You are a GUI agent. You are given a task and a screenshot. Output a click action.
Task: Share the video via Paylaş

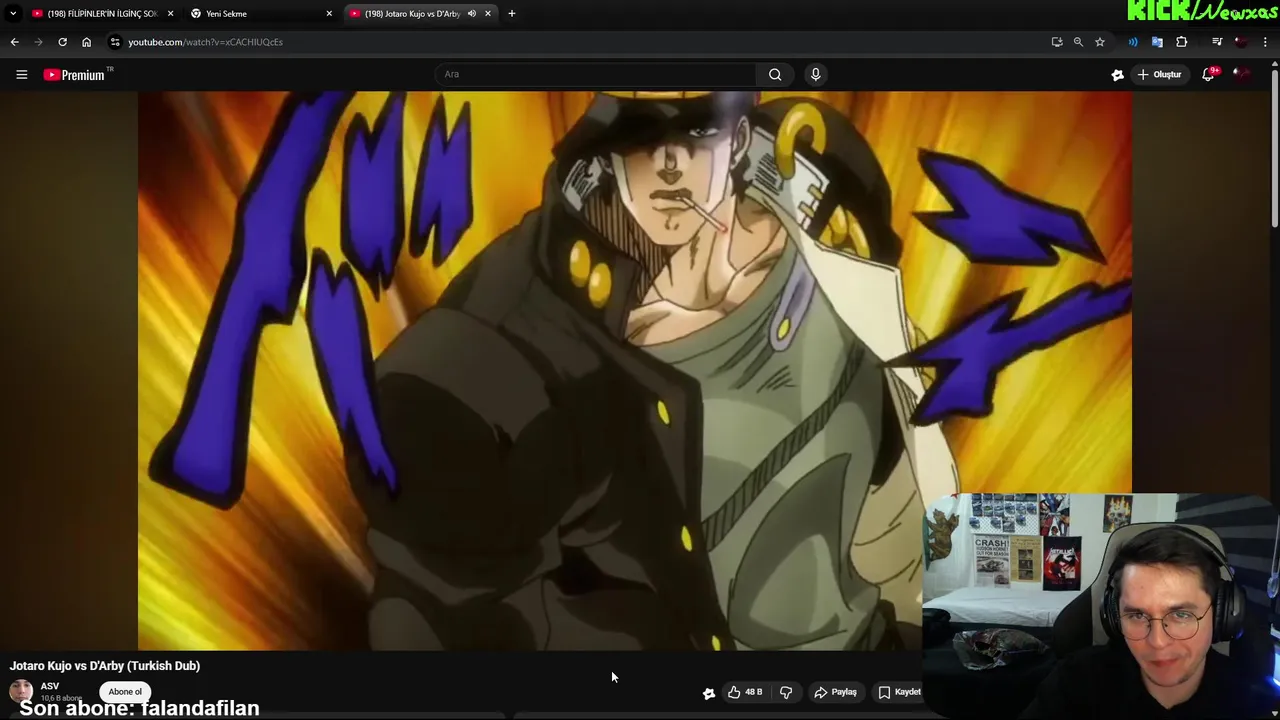pos(835,692)
